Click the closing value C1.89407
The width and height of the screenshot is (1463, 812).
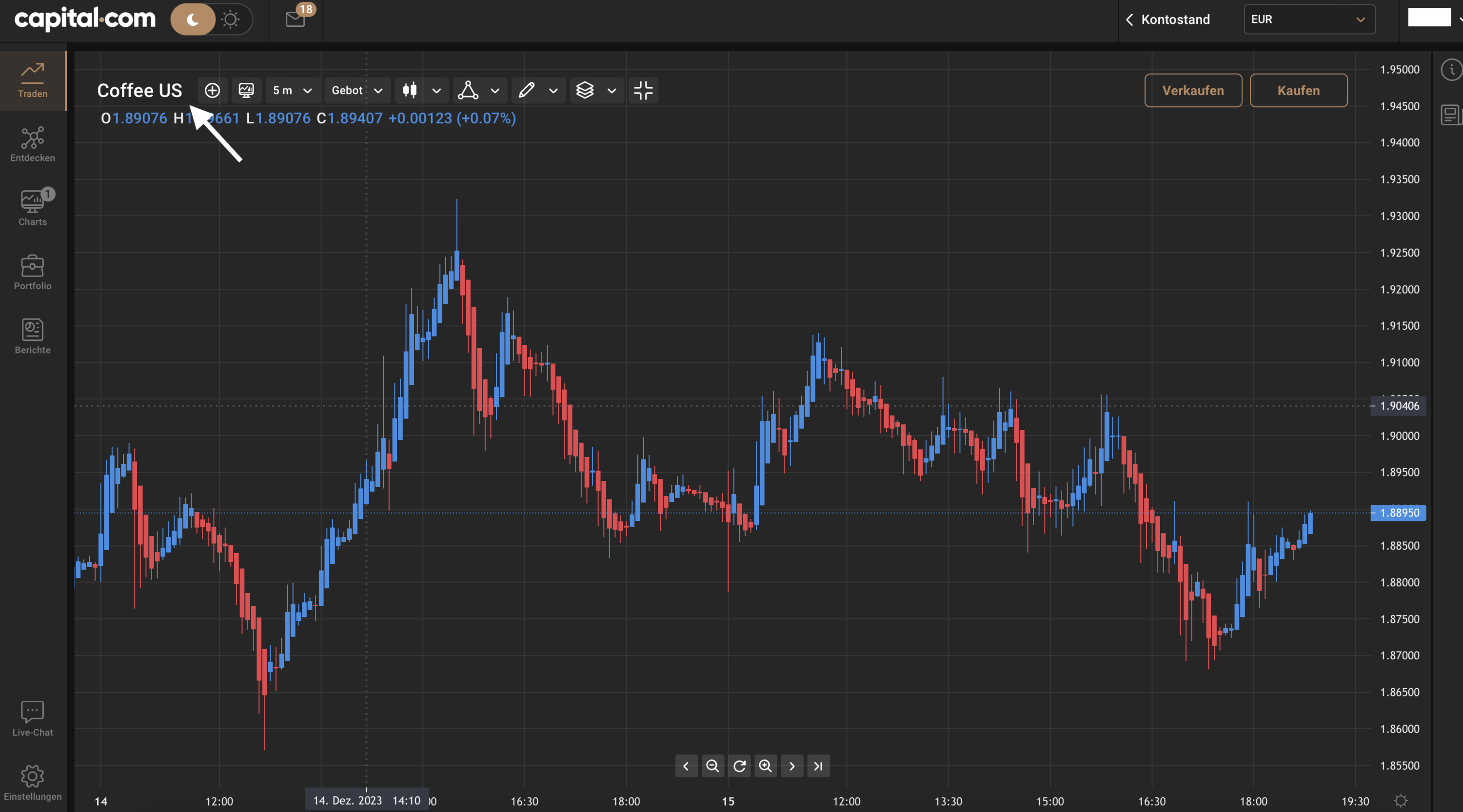pyautogui.click(x=349, y=118)
